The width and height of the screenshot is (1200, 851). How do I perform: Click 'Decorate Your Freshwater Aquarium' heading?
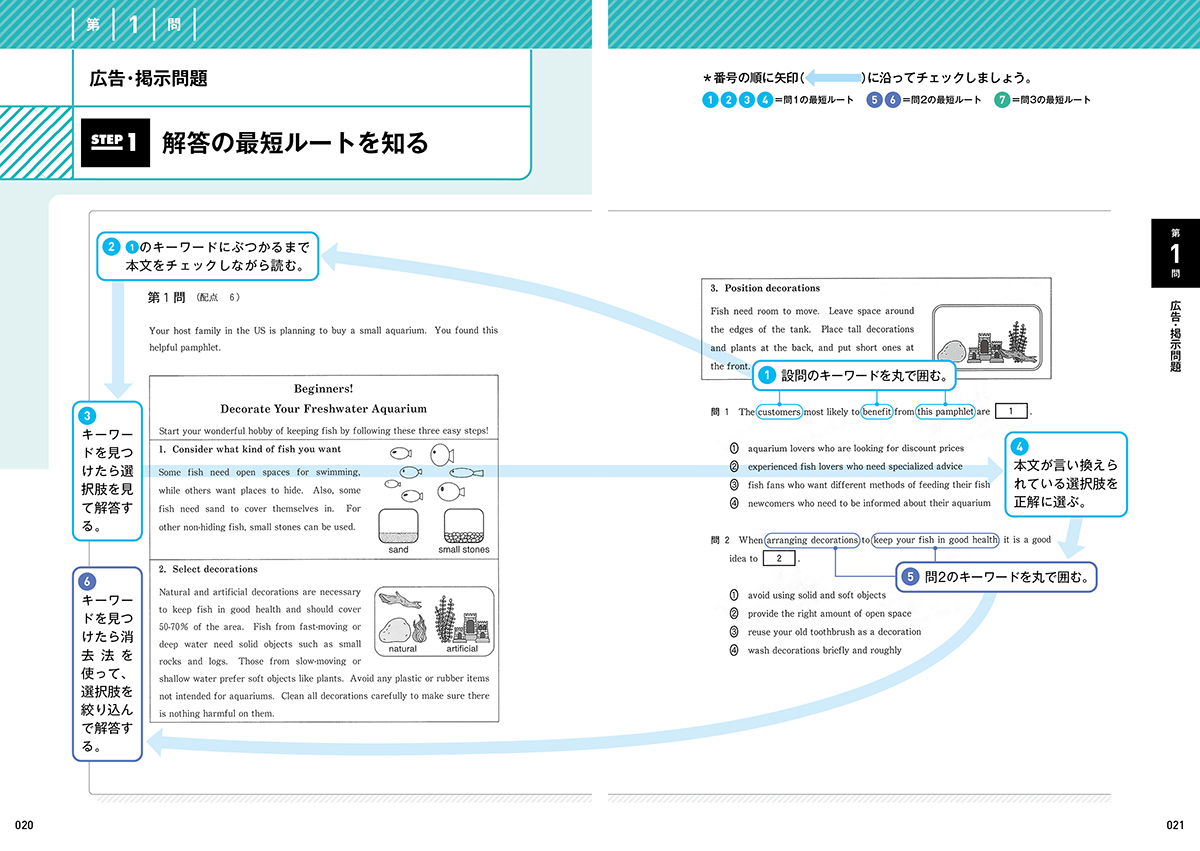point(323,409)
